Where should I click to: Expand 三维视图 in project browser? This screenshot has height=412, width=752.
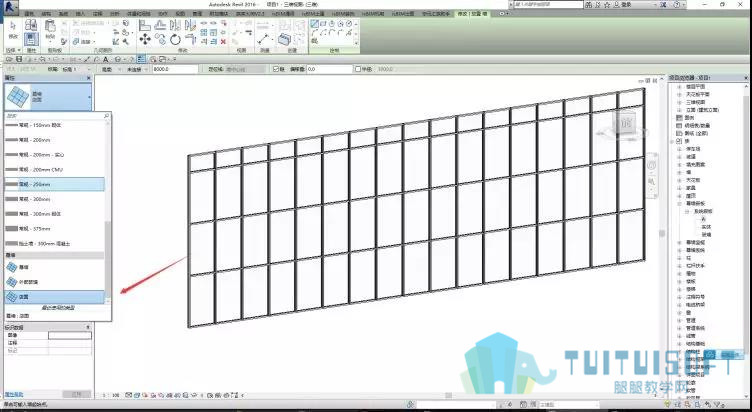(x=679, y=102)
